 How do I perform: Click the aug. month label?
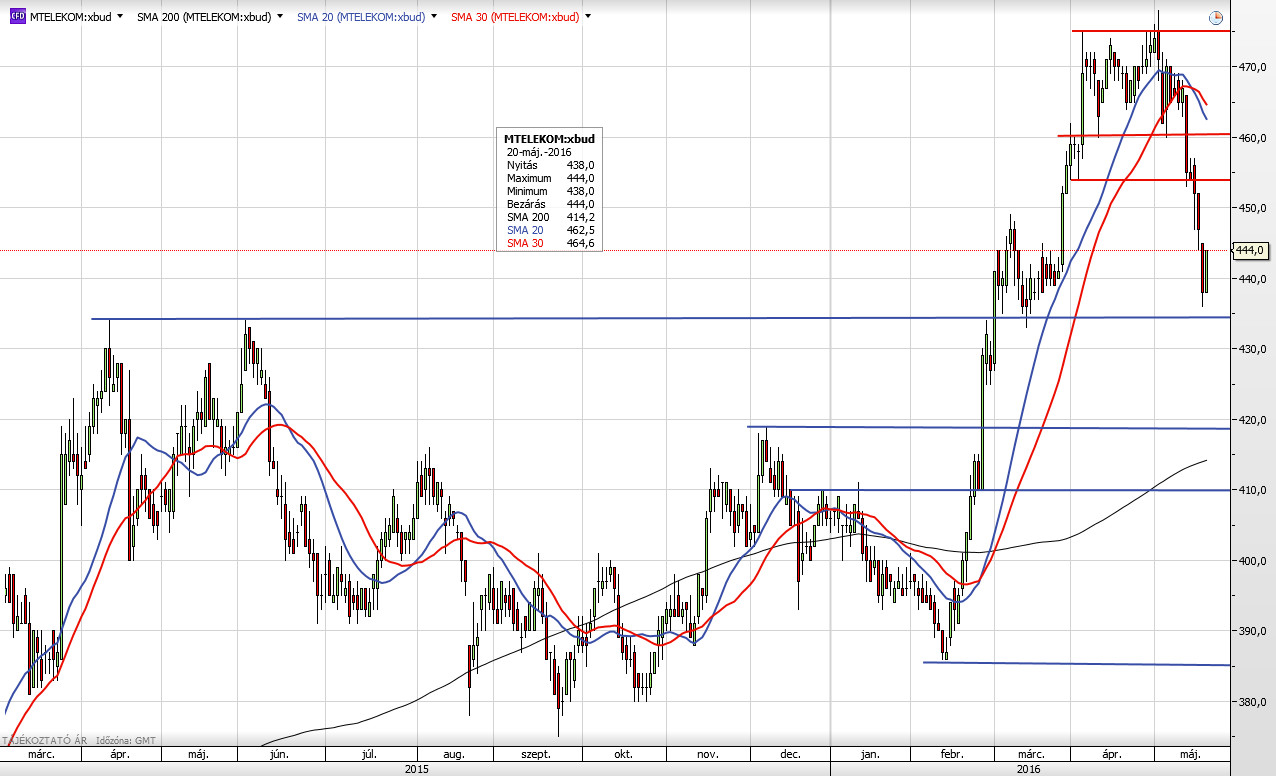coord(454,754)
